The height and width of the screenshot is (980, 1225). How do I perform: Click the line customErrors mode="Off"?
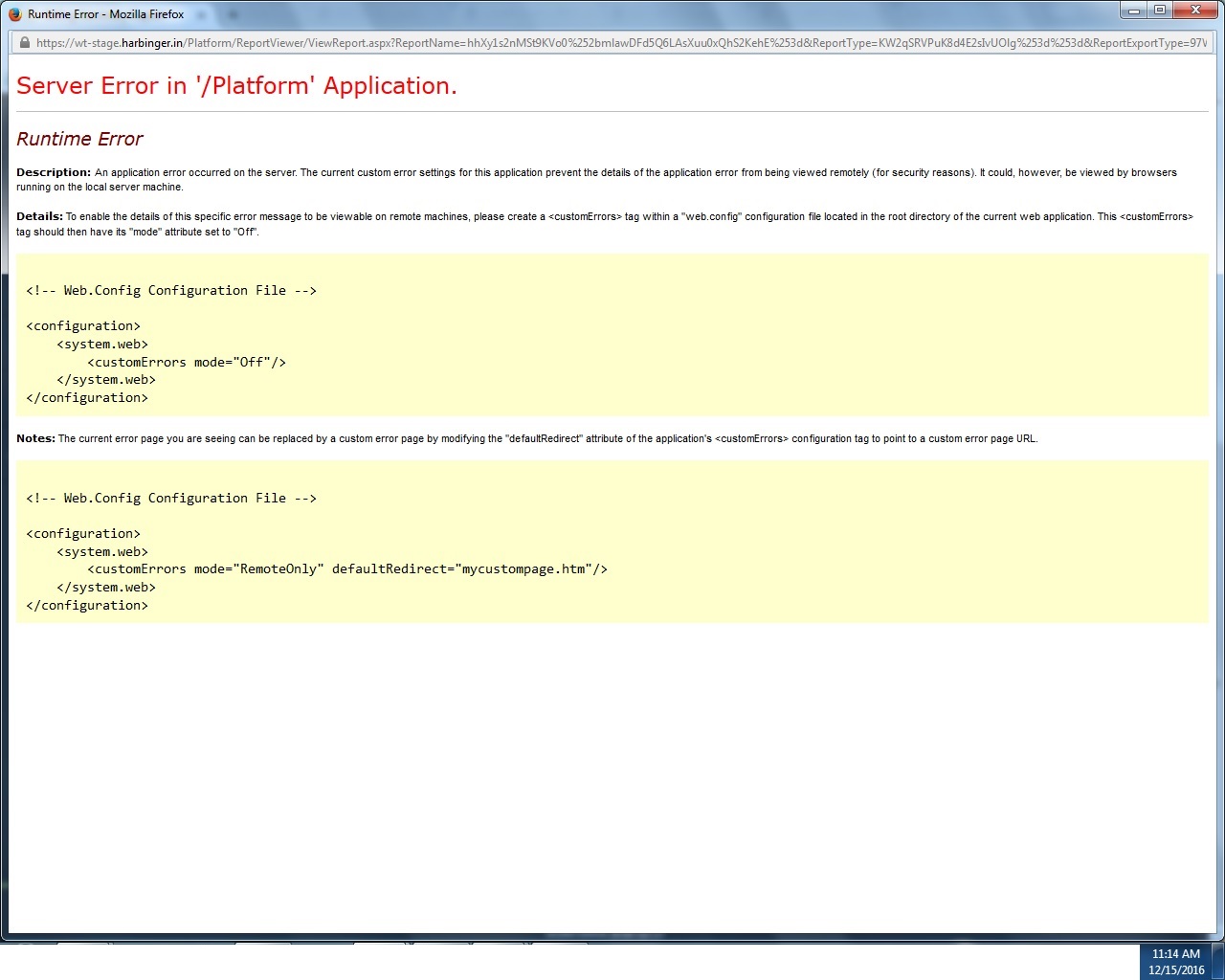[x=187, y=362]
